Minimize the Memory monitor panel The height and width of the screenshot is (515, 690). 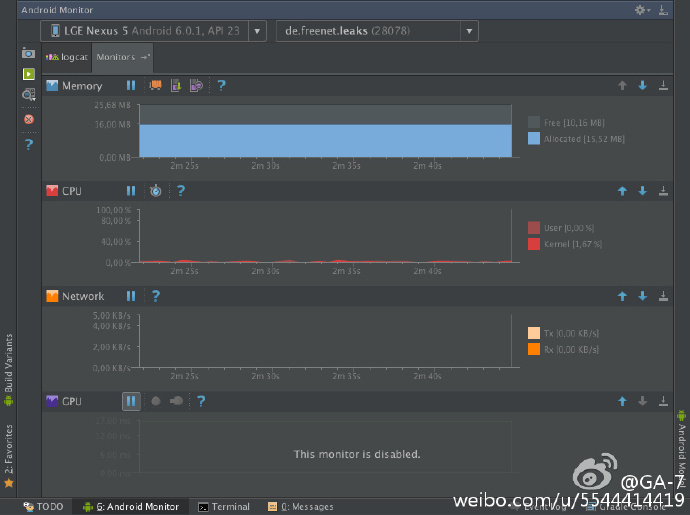(x=663, y=85)
